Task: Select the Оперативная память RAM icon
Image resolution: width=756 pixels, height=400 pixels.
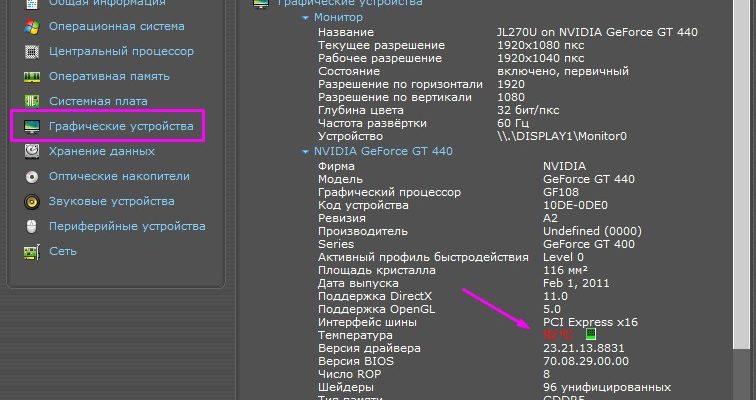Action: (x=32, y=77)
